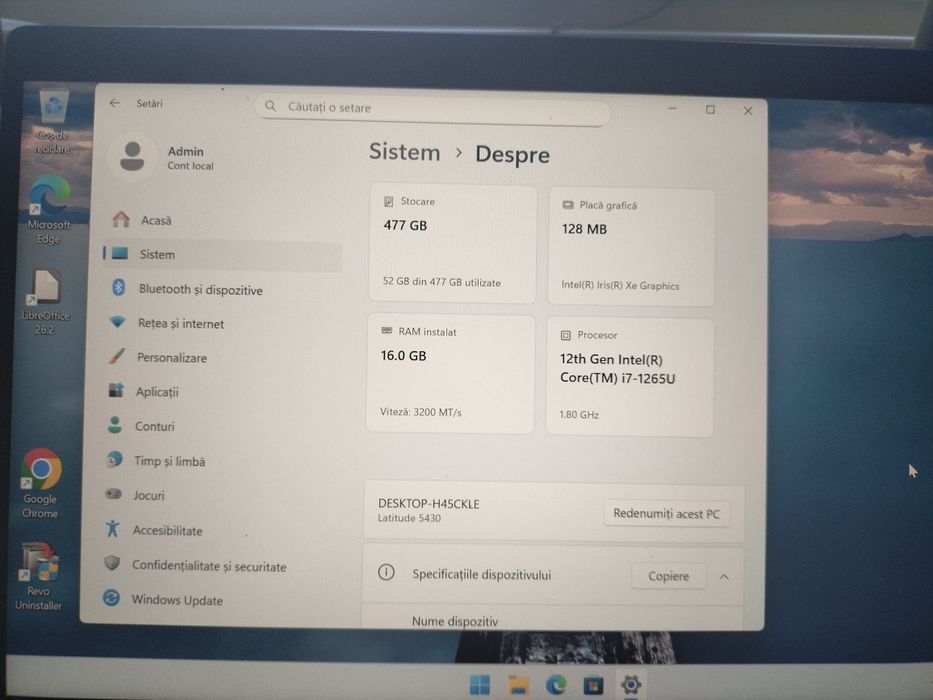Screen dimensions: 933x700
Task: Click the Jocuri controller icon
Action: [113, 493]
